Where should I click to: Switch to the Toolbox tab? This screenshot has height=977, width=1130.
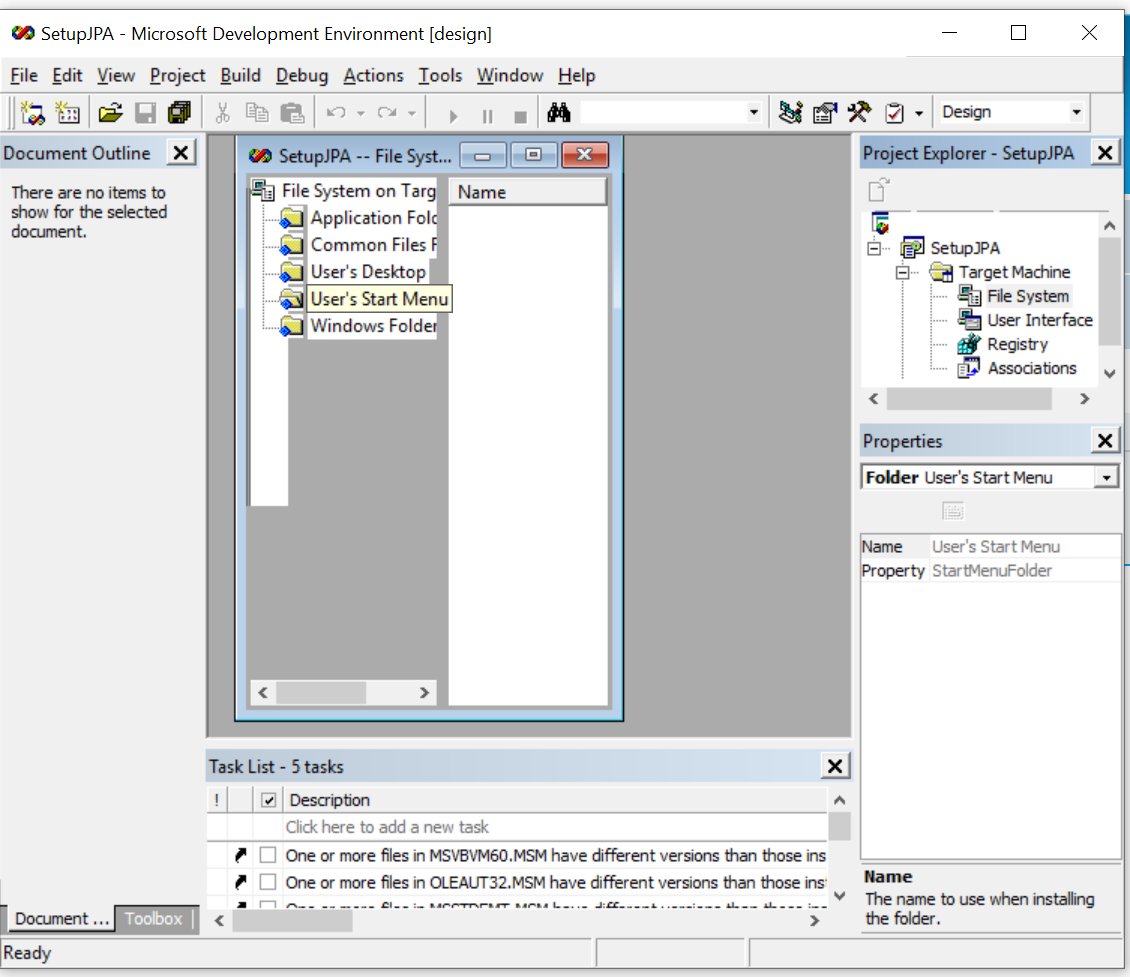pos(153,918)
